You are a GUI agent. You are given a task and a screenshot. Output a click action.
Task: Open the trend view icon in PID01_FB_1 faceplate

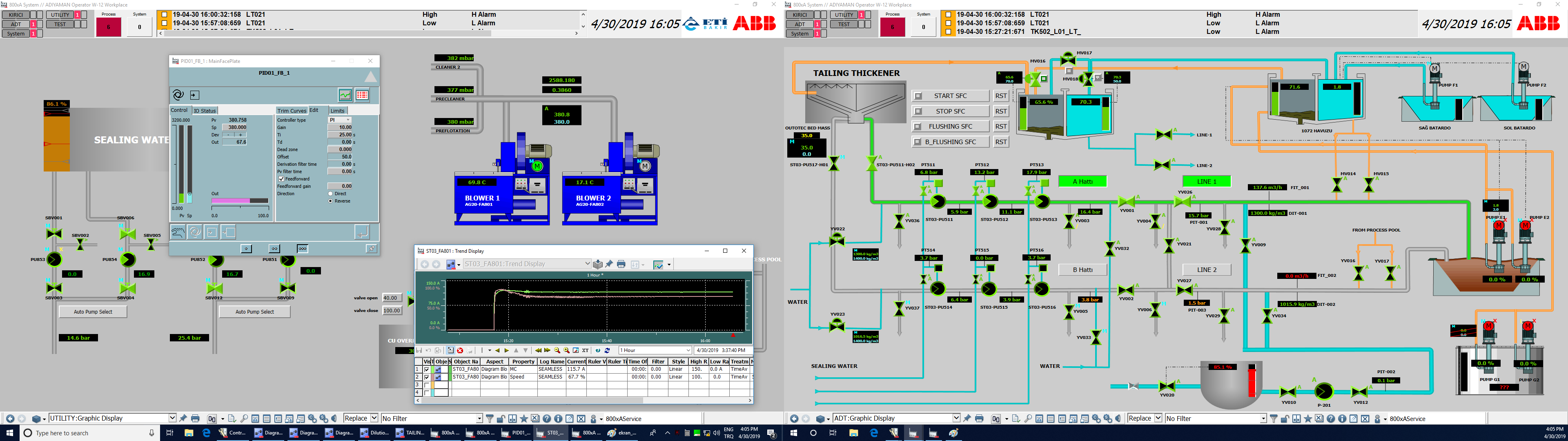coord(345,95)
